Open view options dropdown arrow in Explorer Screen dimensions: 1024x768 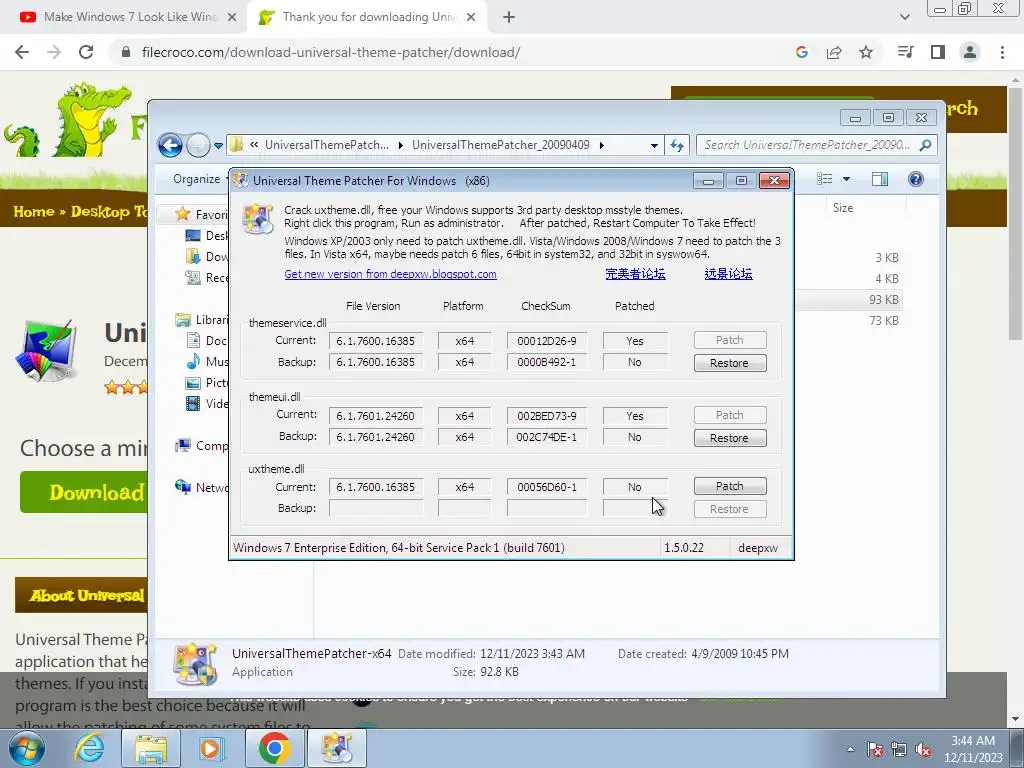tap(846, 179)
